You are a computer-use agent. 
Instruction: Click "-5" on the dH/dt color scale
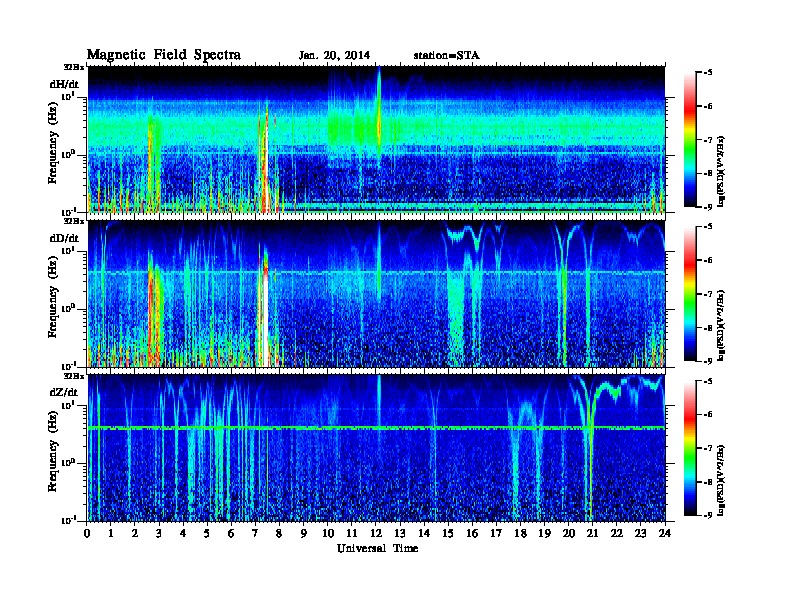point(707,73)
